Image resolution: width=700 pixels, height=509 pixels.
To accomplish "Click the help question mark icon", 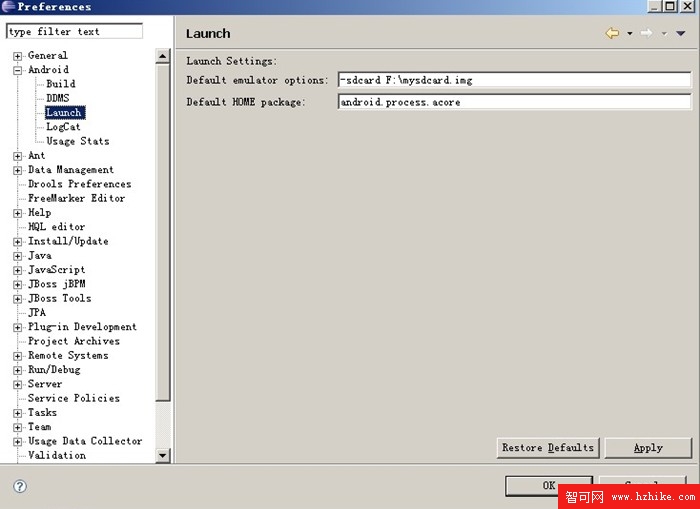I will [20, 486].
